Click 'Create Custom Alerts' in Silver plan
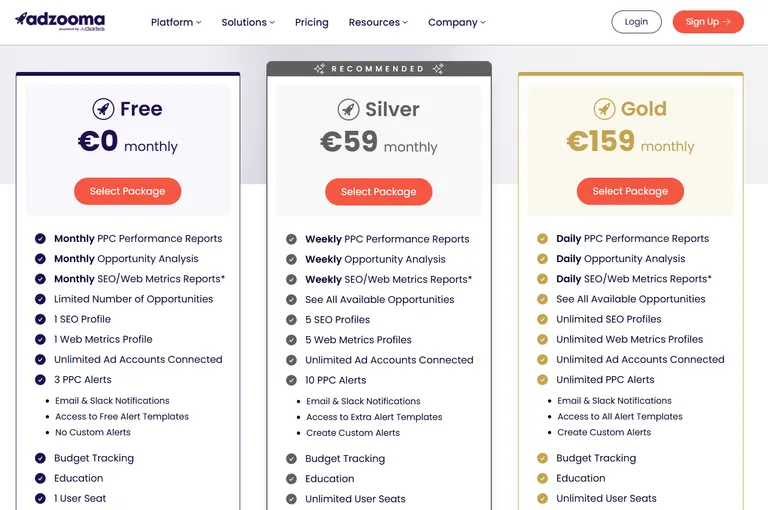This screenshot has width=768, height=510. click(x=353, y=433)
